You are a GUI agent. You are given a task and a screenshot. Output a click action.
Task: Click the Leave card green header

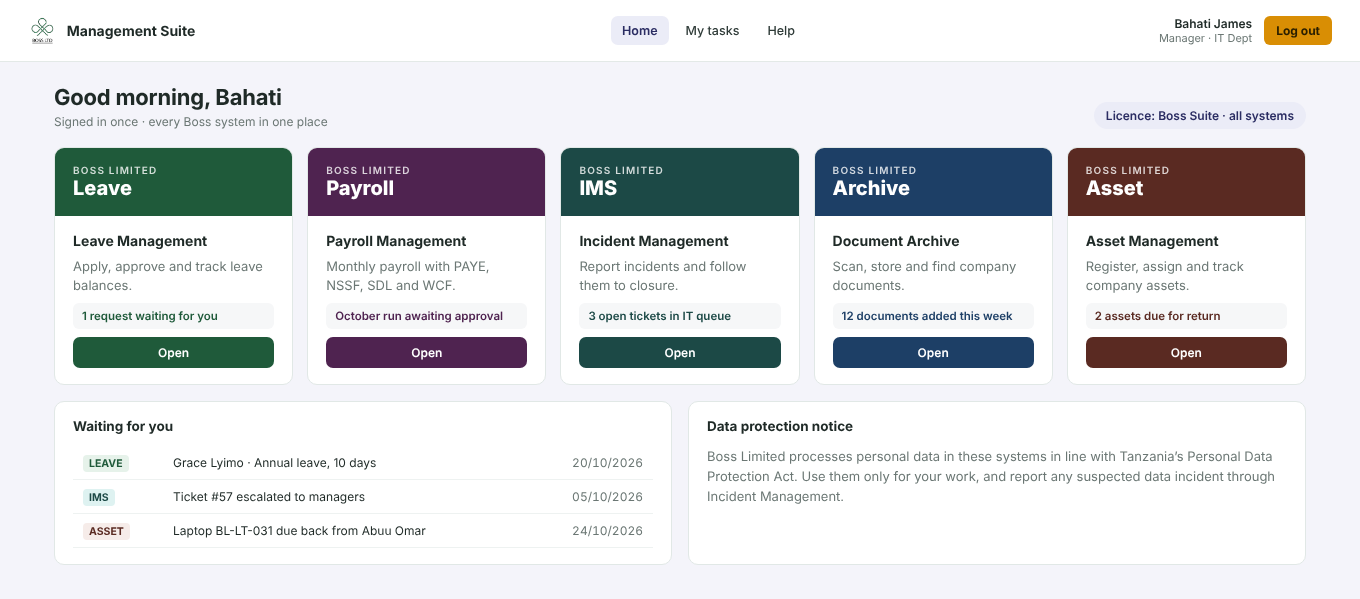173,182
